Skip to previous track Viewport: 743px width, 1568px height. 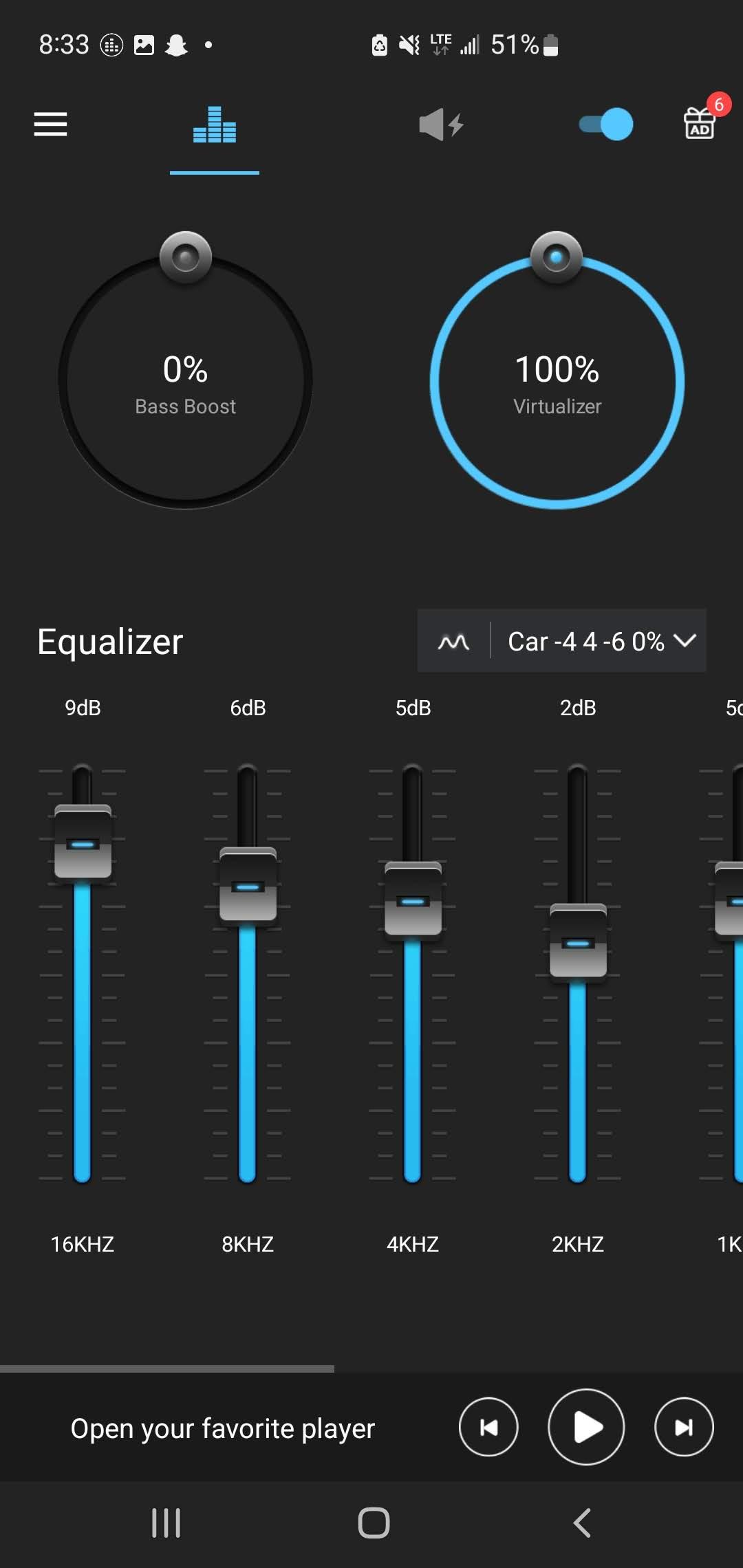[488, 1428]
